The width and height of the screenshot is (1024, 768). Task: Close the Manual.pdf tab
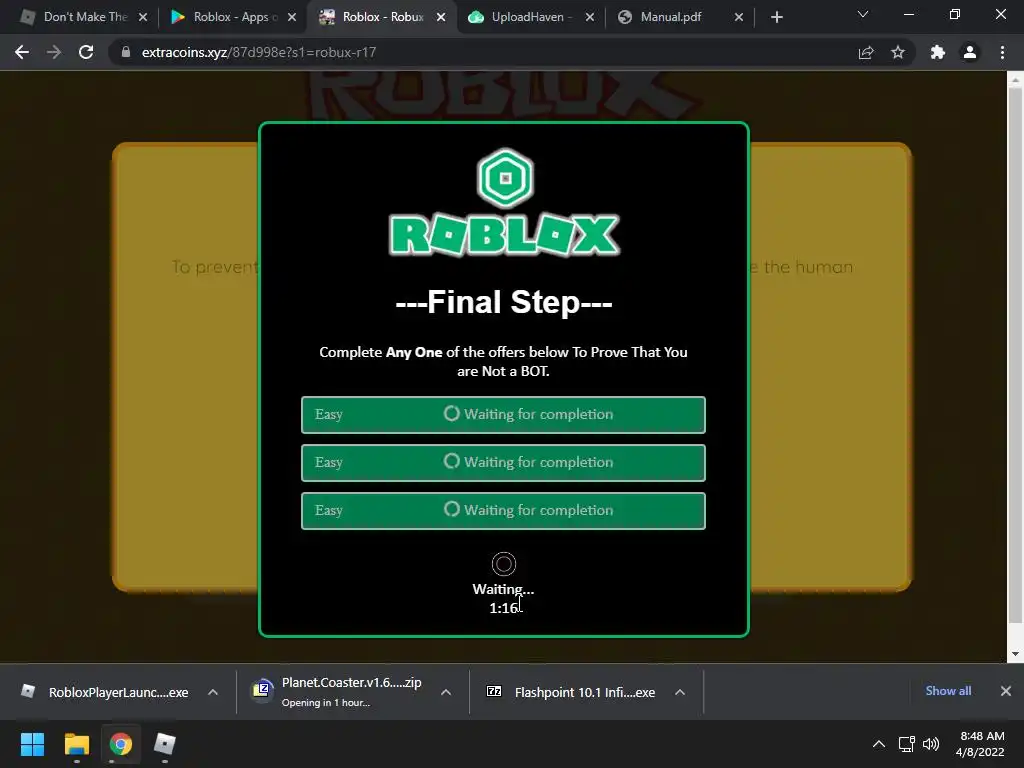(739, 18)
